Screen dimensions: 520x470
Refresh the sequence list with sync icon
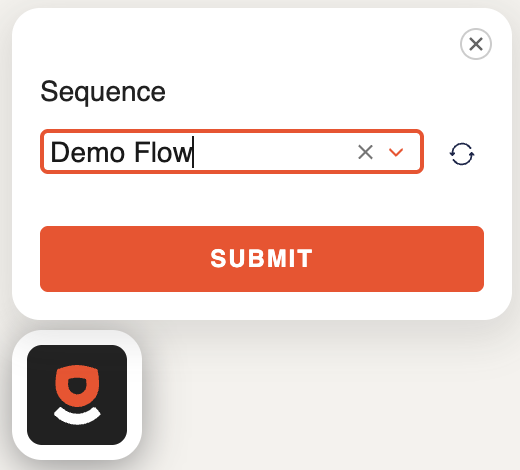[x=462, y=154]
